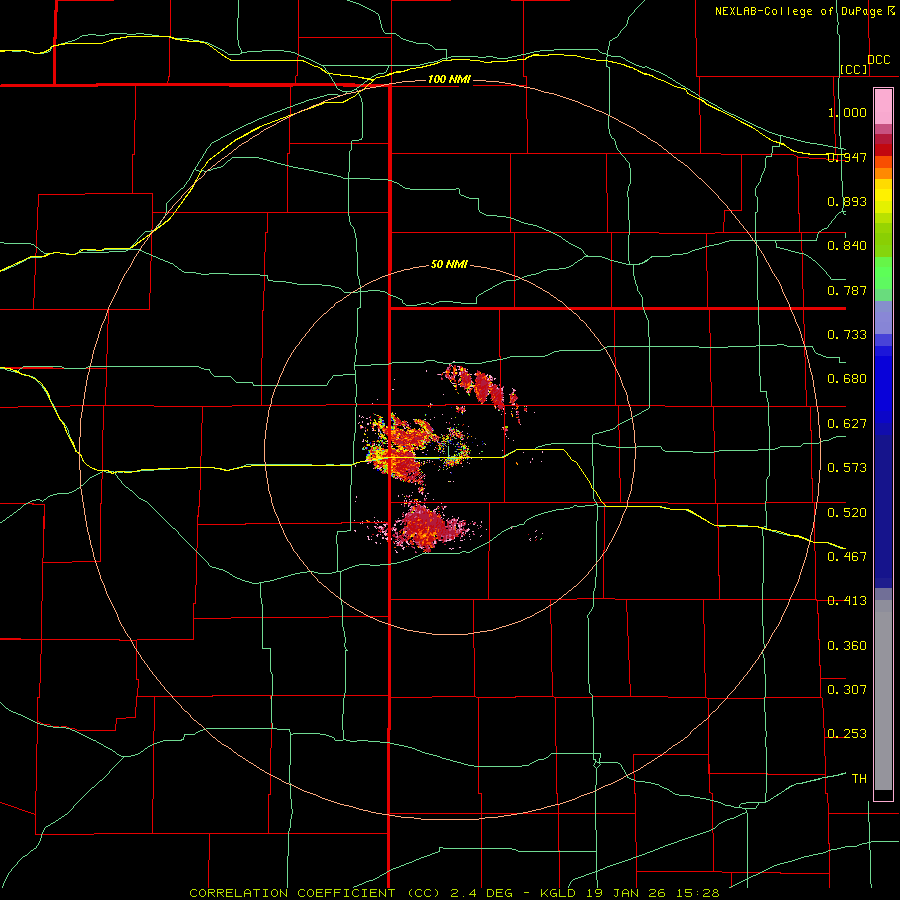The width and height of the screenshot is (900, 900).
Task: Select the 0.360 colorbar value
Action: point(847,646)
